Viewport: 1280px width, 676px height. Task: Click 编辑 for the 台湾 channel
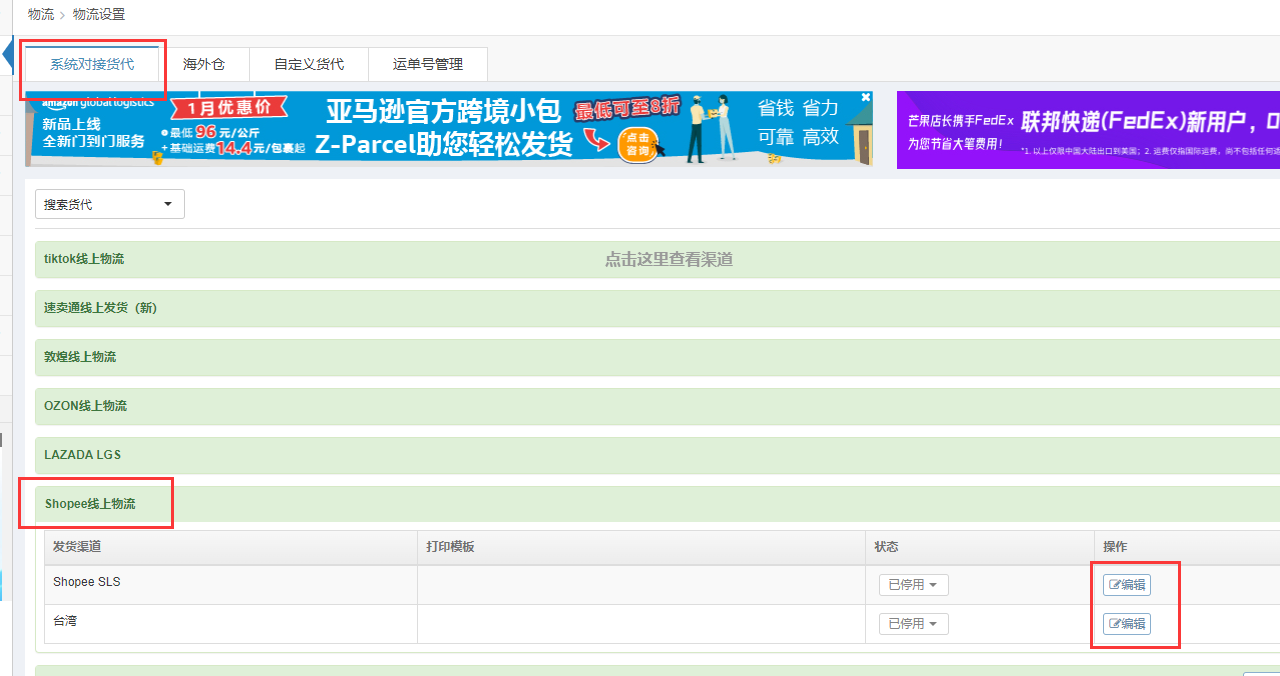coord(1127,624)
